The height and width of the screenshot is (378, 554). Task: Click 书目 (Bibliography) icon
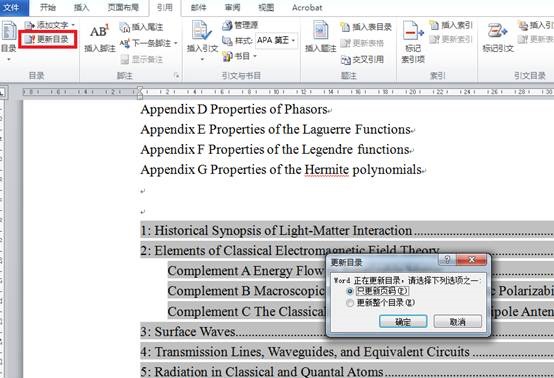[x=228, y=56]
